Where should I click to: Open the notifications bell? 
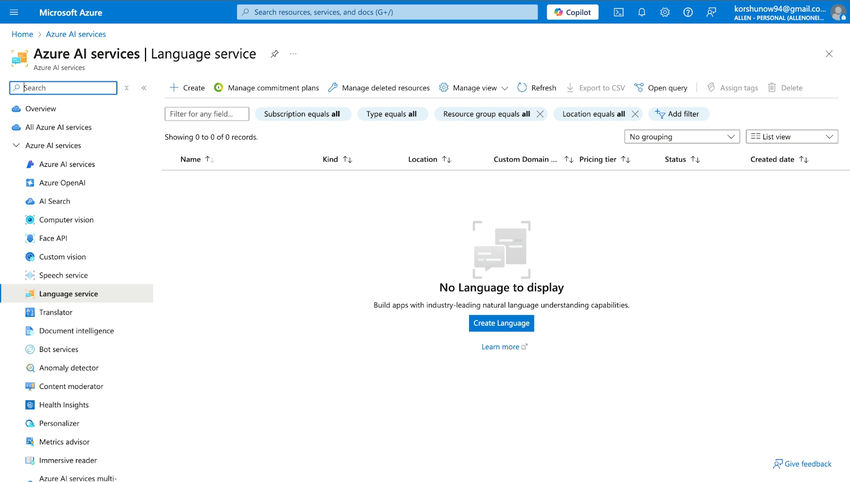[x=642, y=12]
